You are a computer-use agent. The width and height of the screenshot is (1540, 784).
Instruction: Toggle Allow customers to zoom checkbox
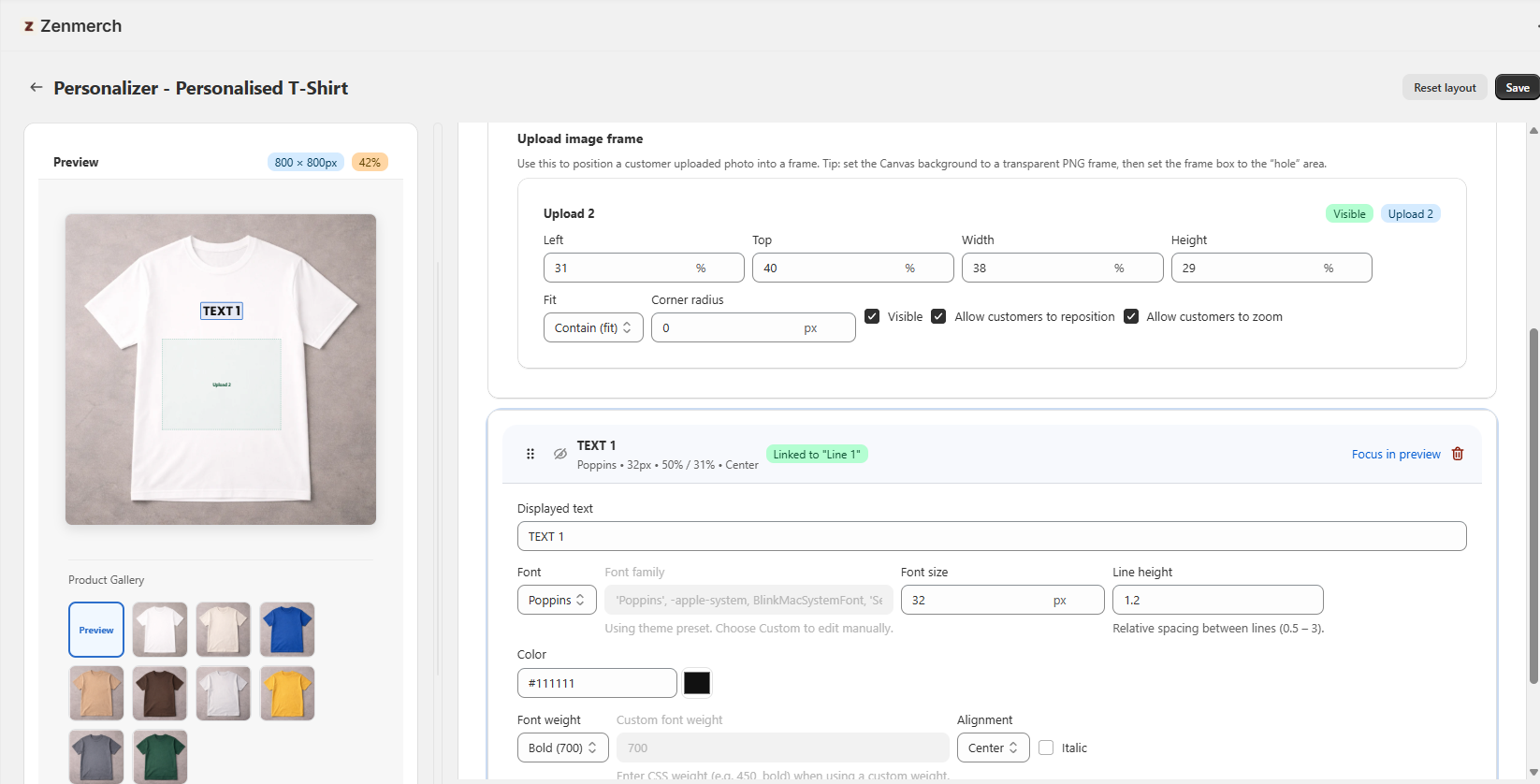pos(1130,316)
